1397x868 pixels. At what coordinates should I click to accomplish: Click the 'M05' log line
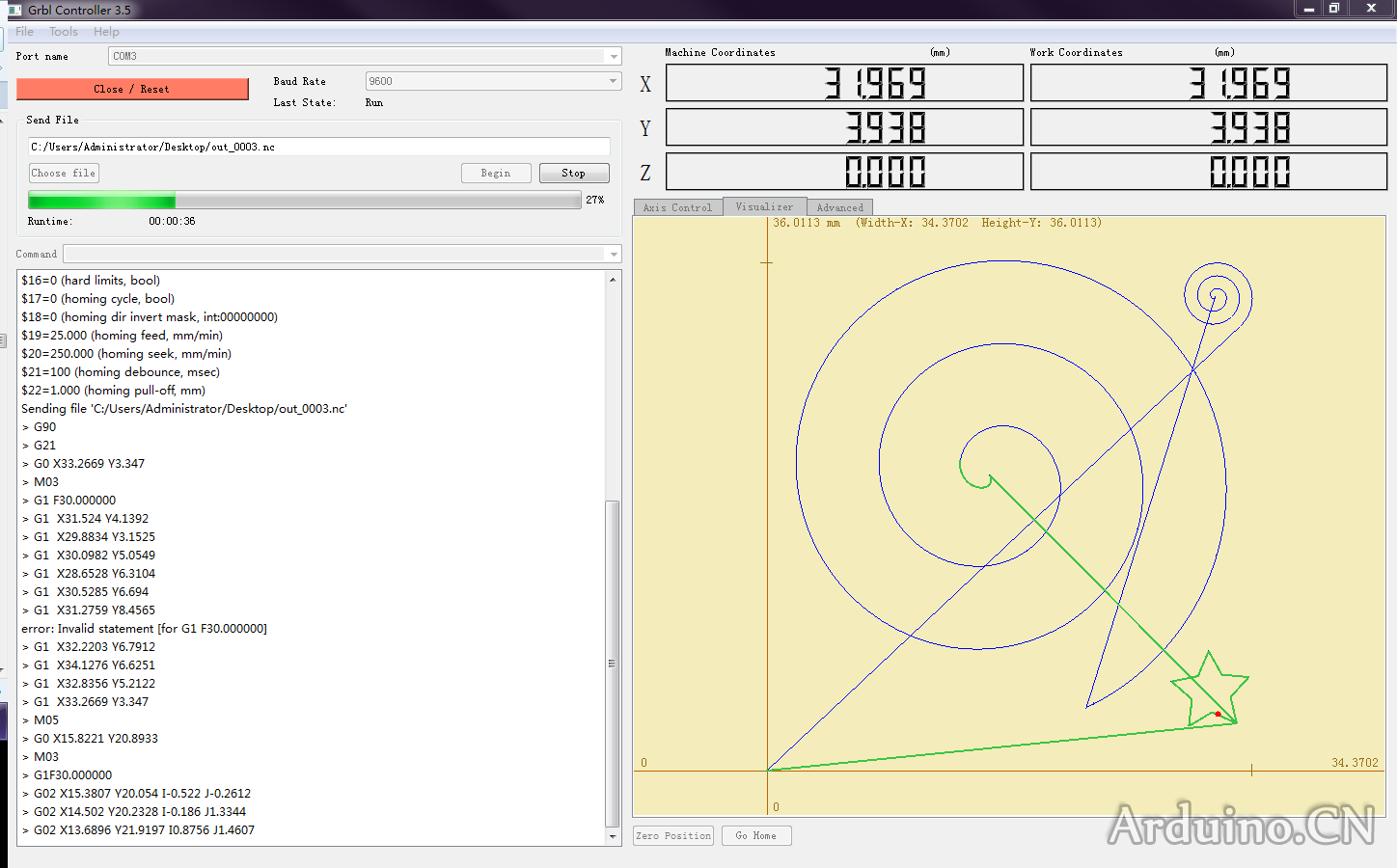pyautogui.click(x=41, y=720)
